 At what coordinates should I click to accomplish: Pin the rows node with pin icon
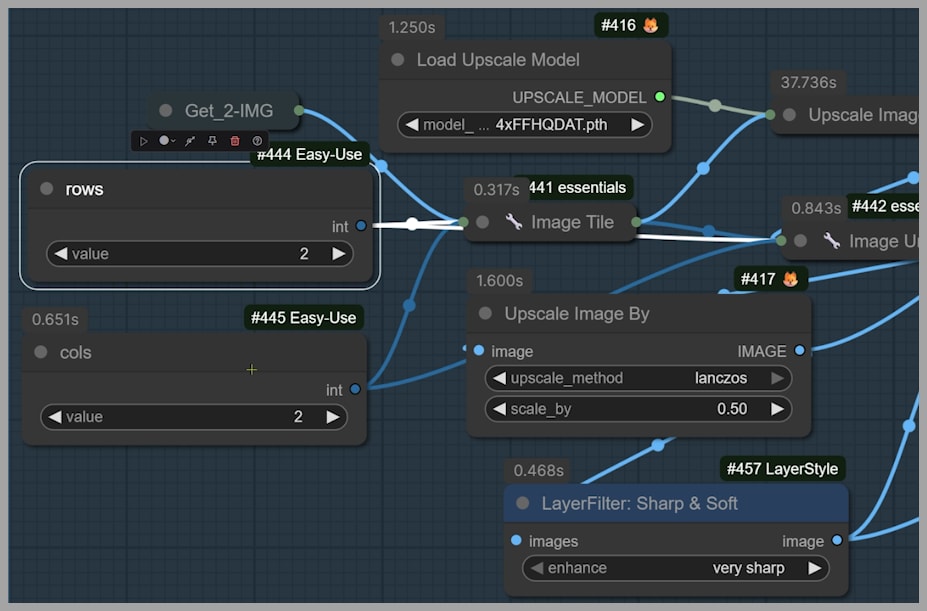pyautogui.click(x=212, y=141)
